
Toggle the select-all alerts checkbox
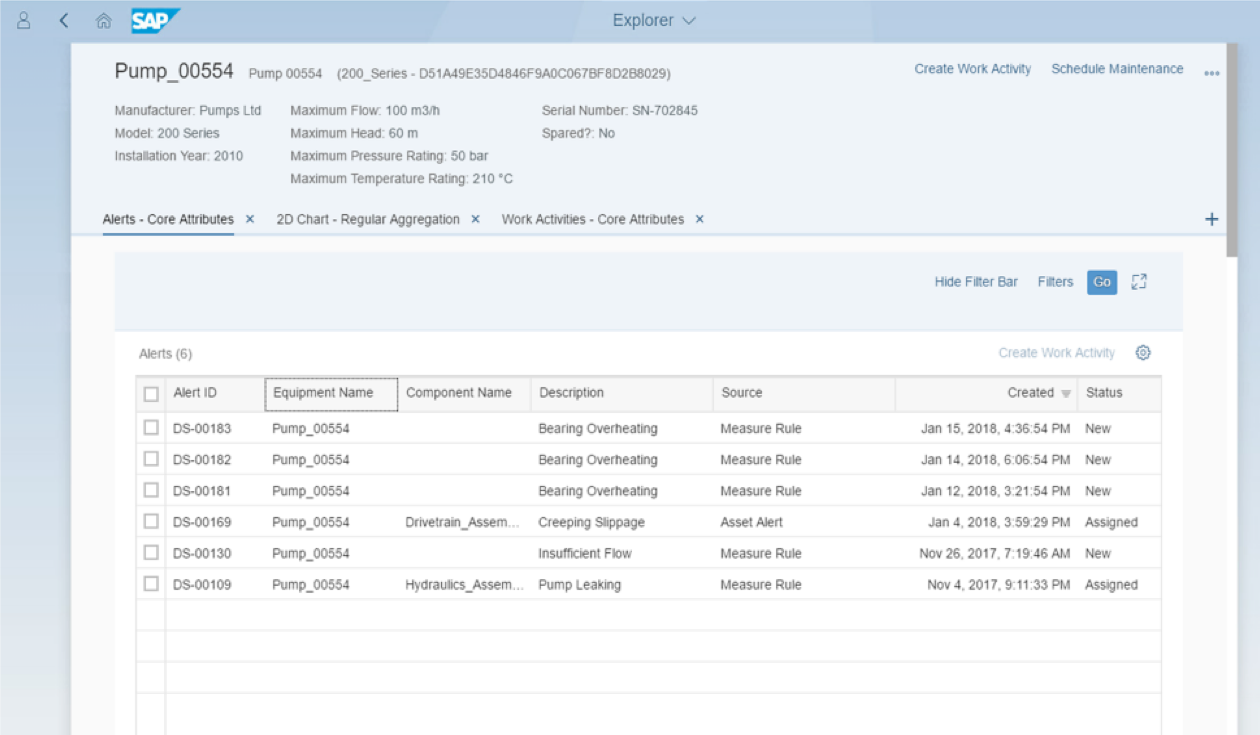point(151,394)
